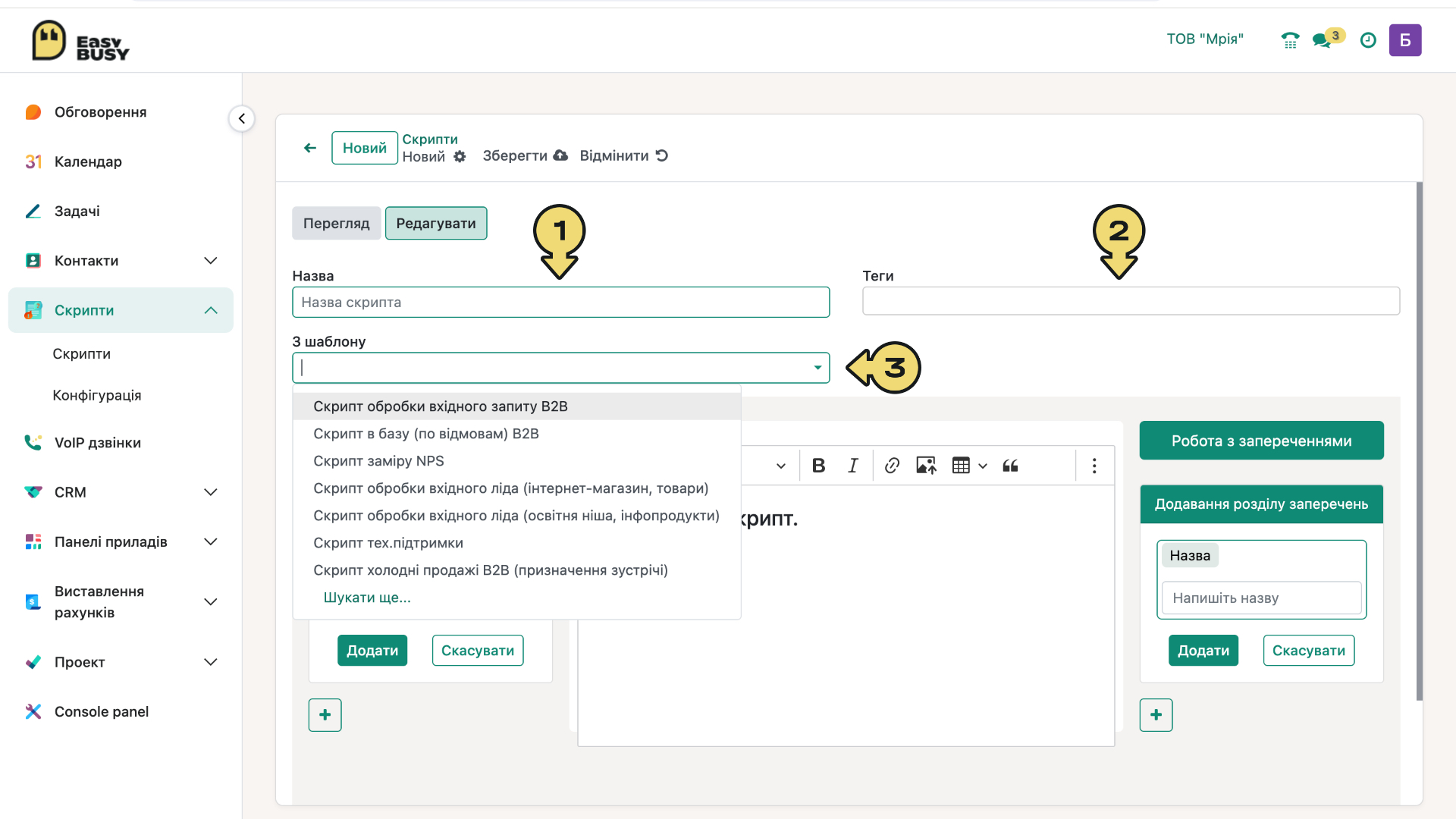
Task: Insert a table using the table icon
Action: tap(961, 466)
